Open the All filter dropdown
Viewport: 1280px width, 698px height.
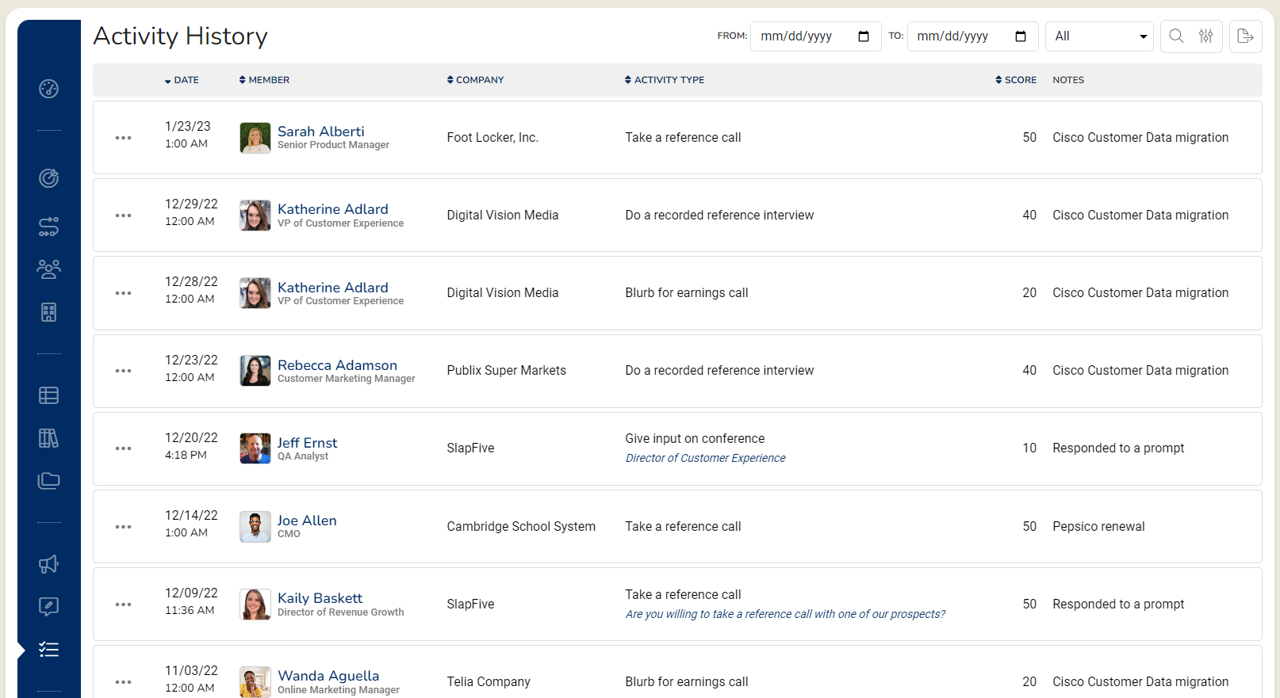pos(1099,36)
